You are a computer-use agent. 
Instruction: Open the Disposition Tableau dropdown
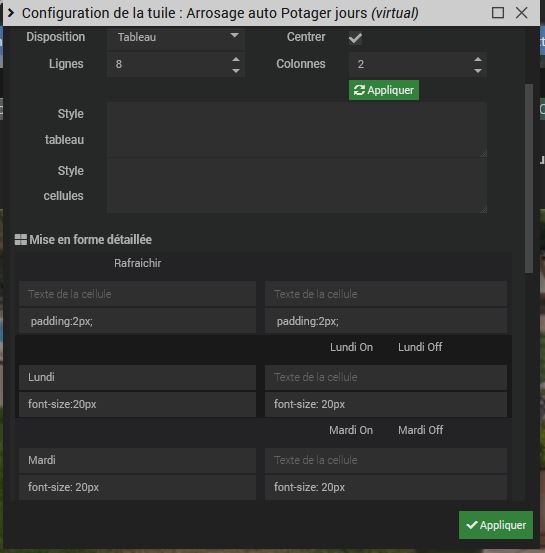(x=176, y=37)
